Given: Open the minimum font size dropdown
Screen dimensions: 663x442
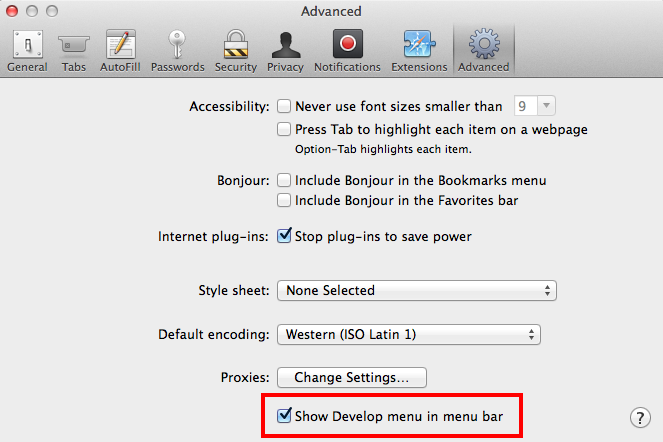Looking at the screenshot, I should 535,106.
